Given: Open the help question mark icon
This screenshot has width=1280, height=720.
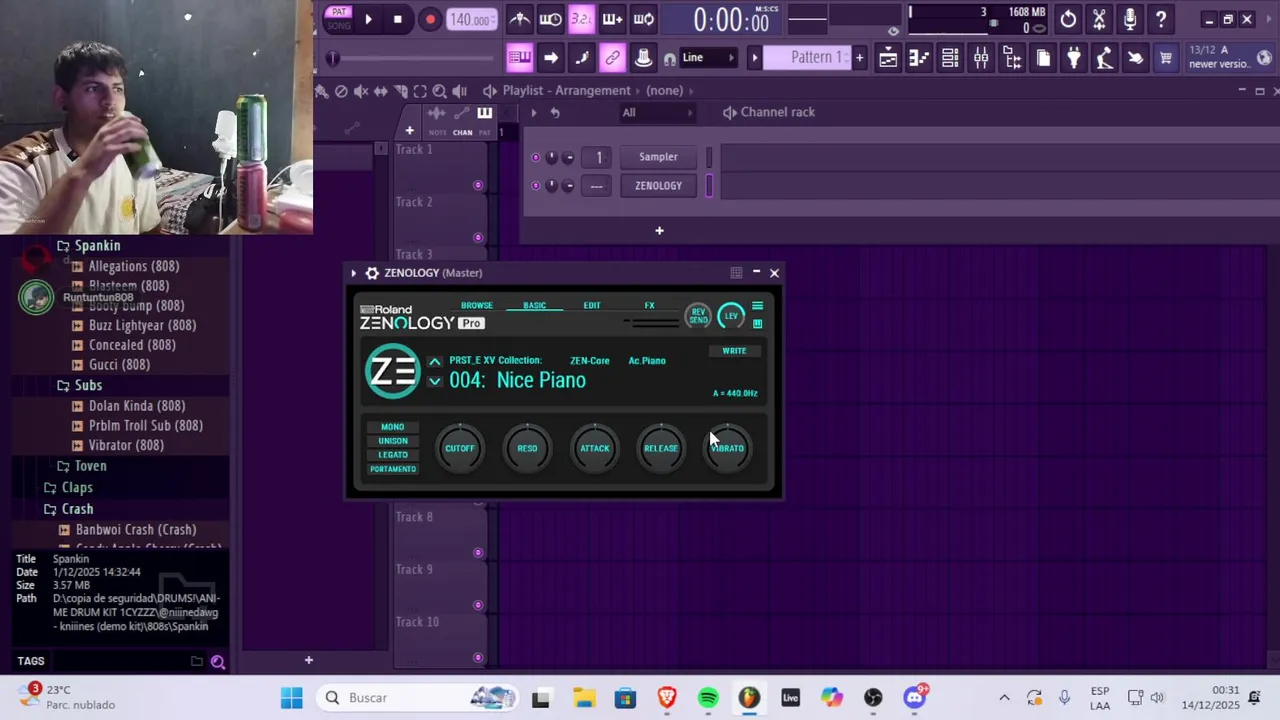Looking at the screenshot, I should [x=1161, y=19].
